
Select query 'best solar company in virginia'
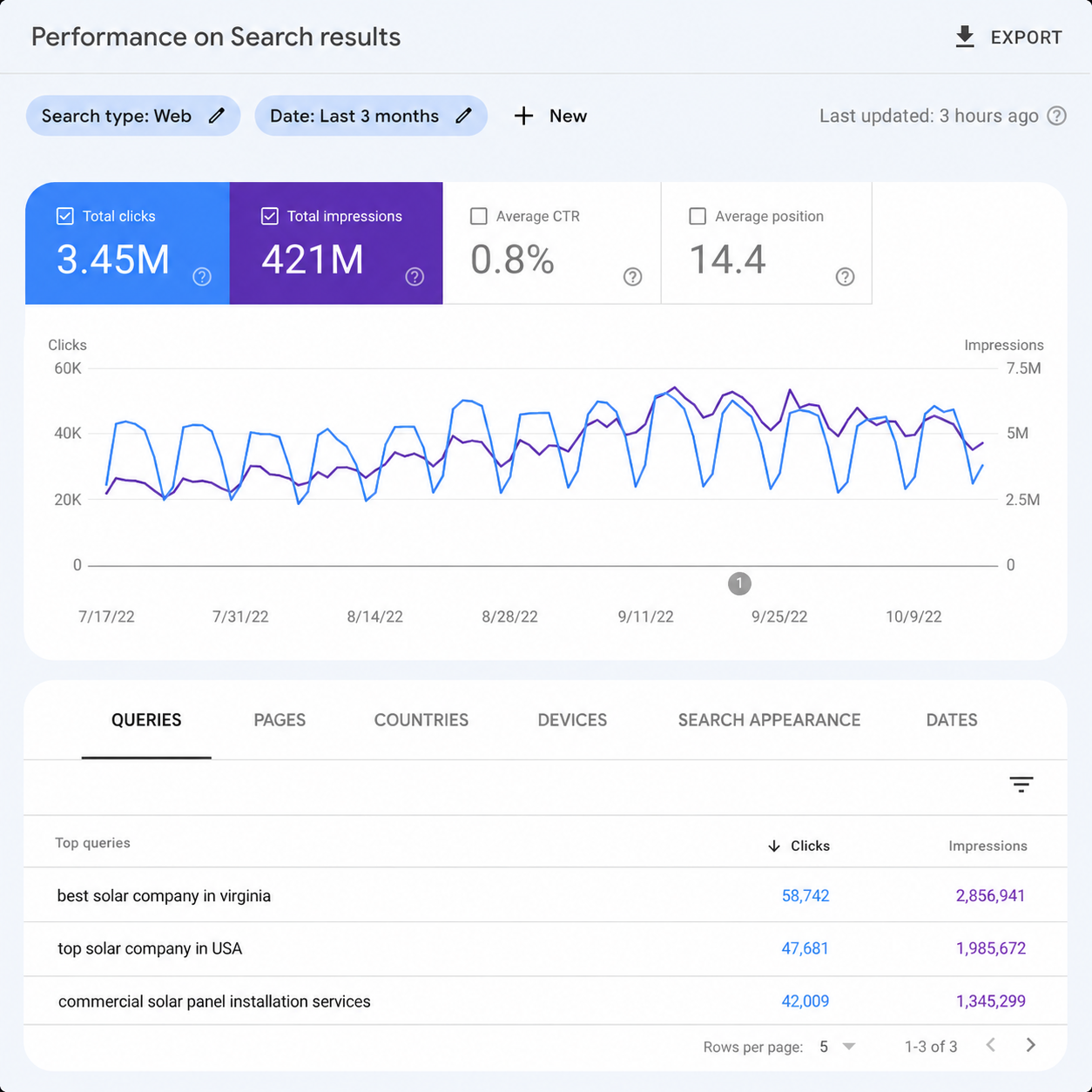coord(164,896)
